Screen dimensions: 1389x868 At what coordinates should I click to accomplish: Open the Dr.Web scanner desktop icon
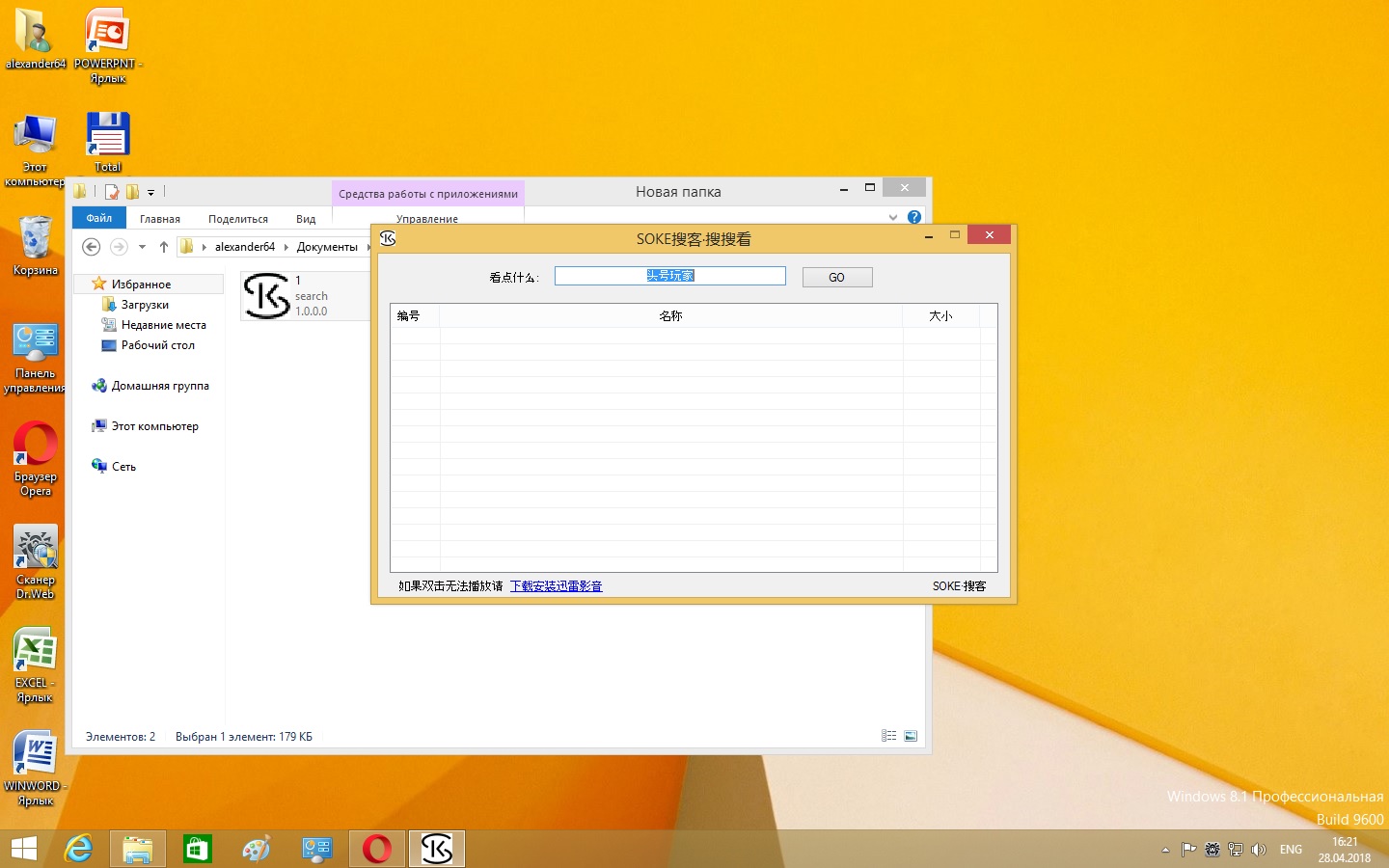(x=36, y=560)
